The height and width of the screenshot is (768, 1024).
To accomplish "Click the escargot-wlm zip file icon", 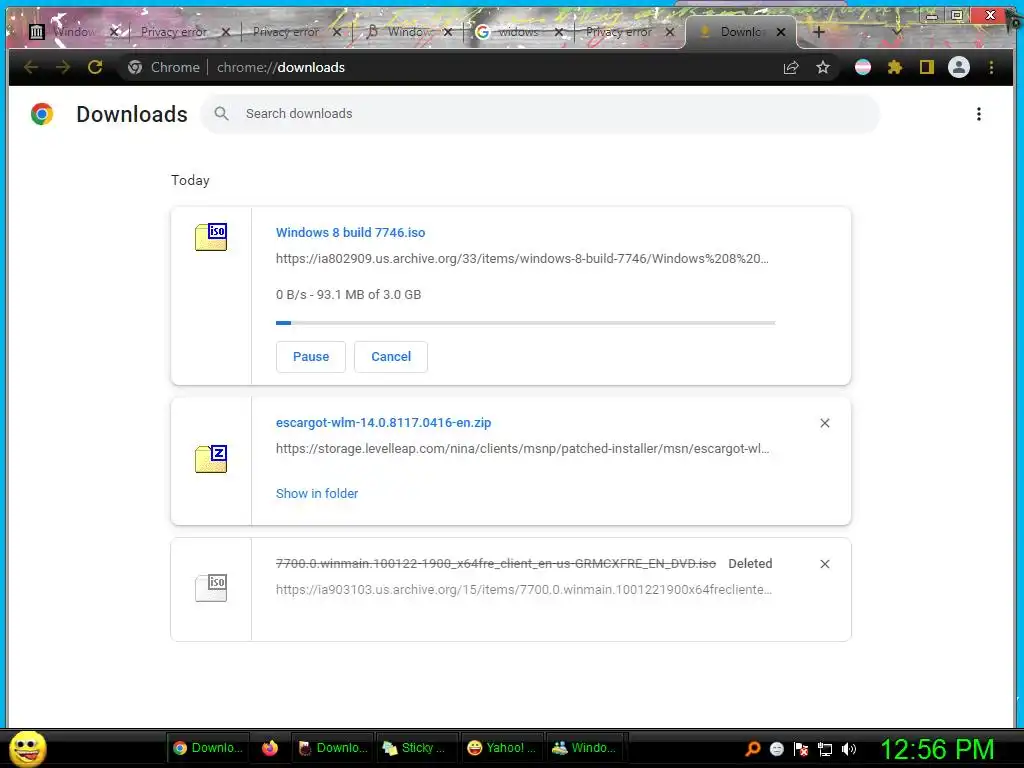I will (211, 459).
